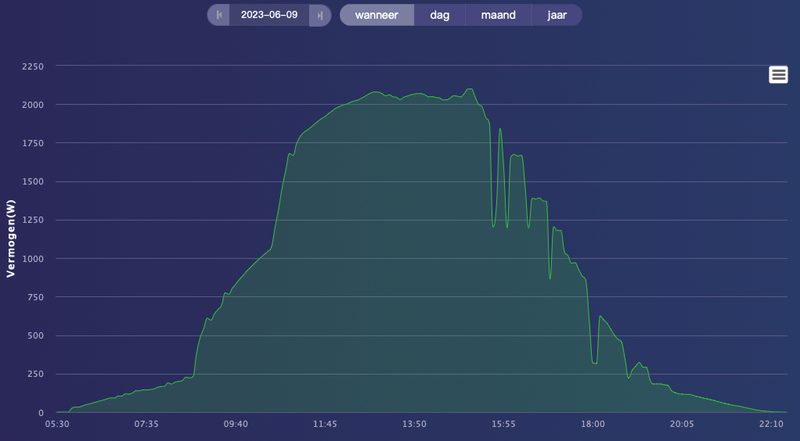
Task: Click the 18:00 time label
Action: (x=593, y=424)
